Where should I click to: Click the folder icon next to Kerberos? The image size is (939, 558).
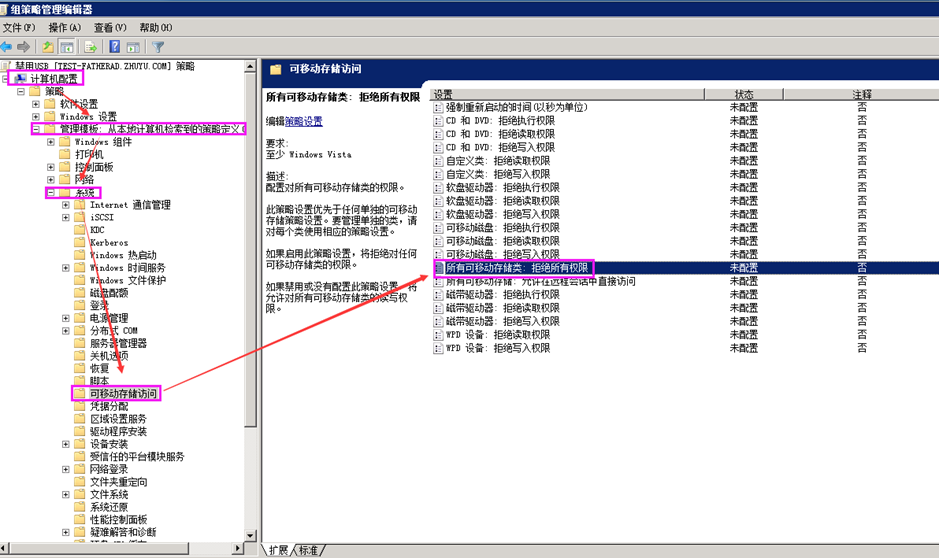coord(80,242)
